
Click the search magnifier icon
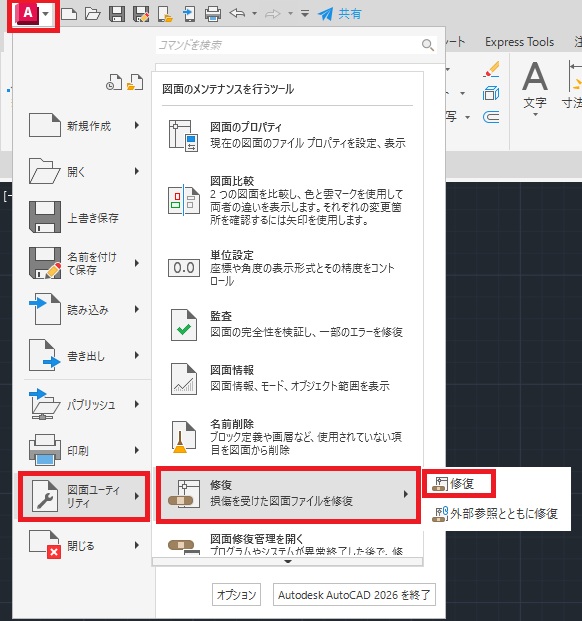click(428, 45)
